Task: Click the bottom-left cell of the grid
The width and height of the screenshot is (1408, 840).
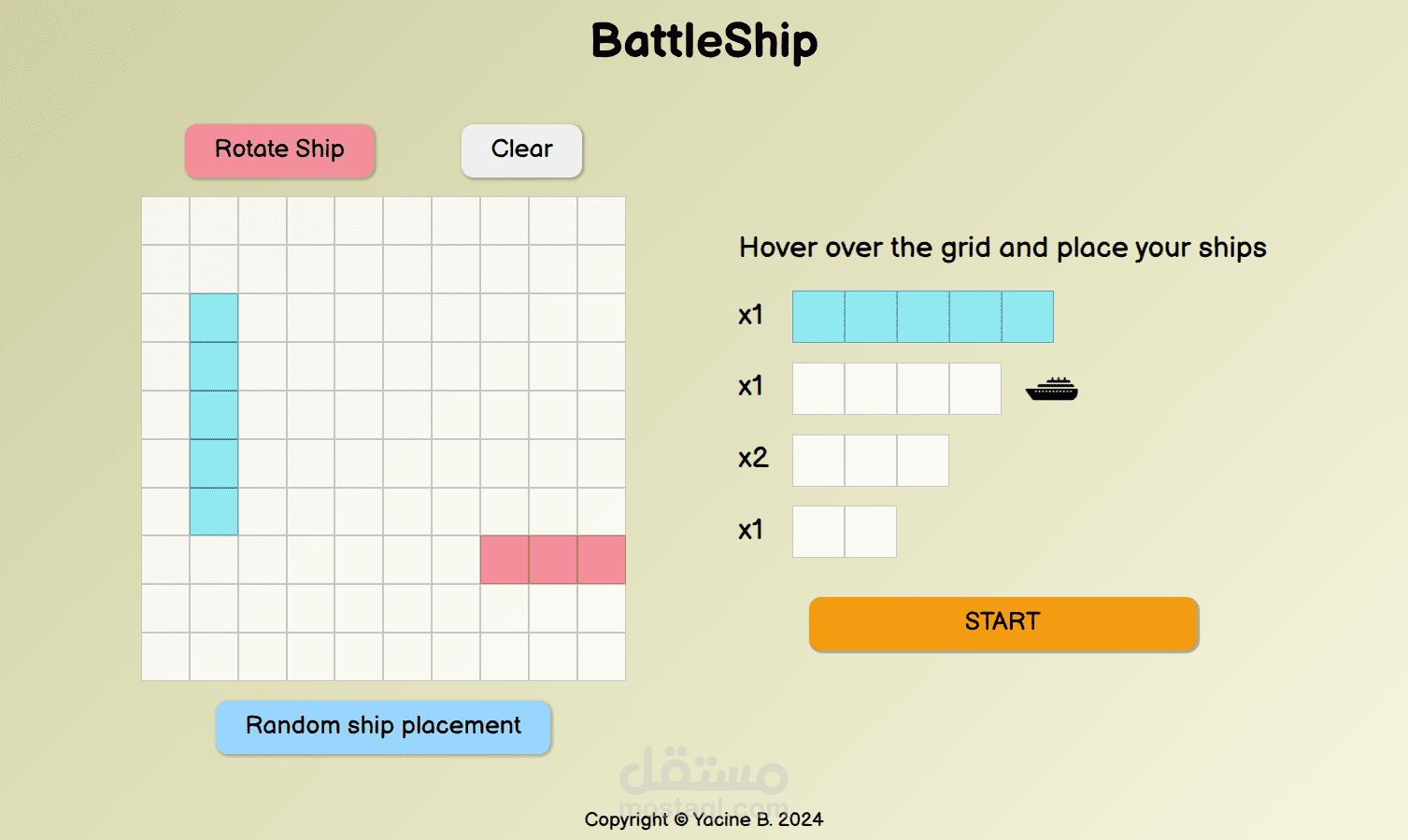Action: point(165,657)
